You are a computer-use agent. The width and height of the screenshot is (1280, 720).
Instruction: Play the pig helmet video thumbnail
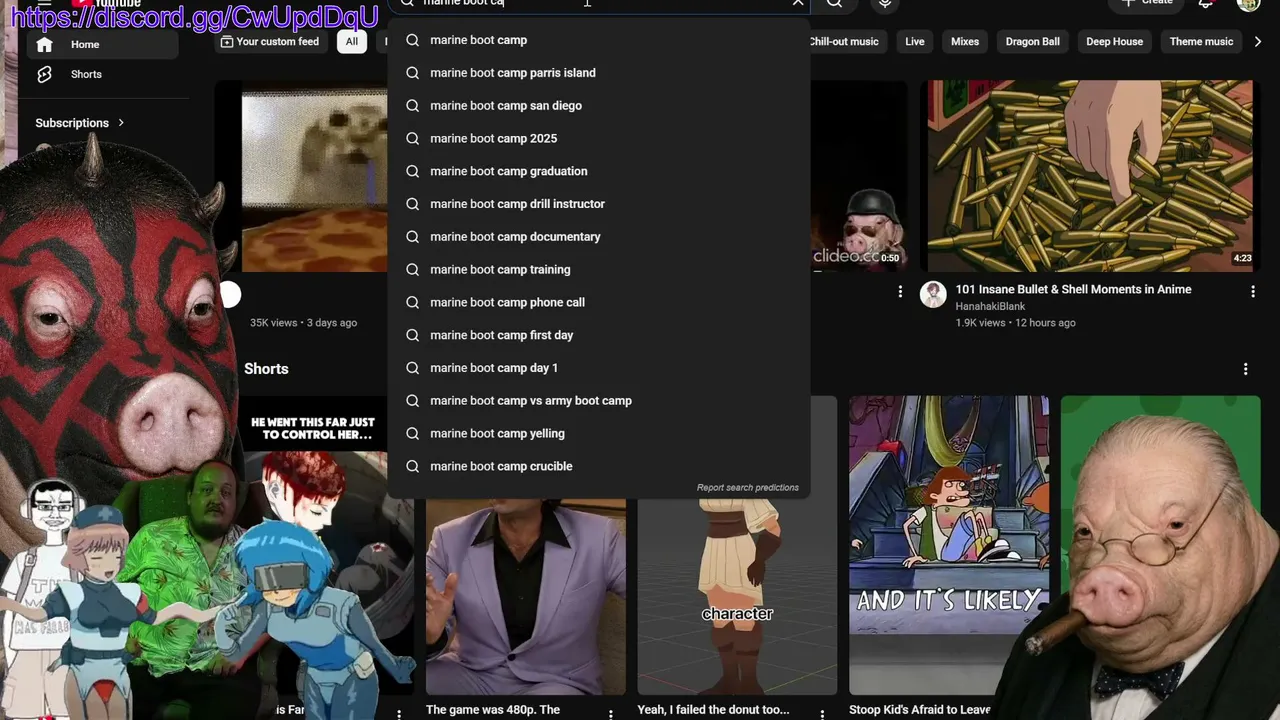tap(859, 176)
